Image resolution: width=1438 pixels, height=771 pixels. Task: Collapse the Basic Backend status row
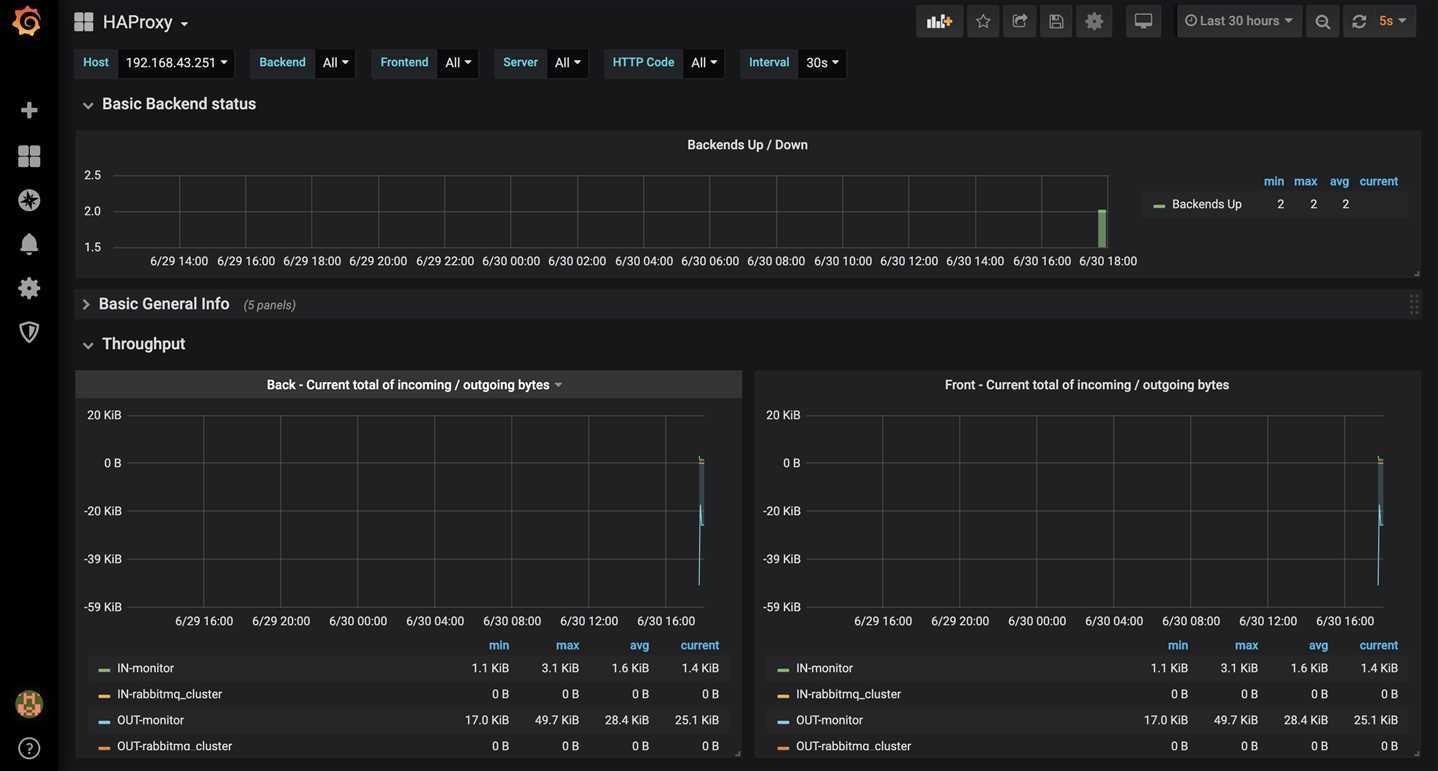(88, 105)
